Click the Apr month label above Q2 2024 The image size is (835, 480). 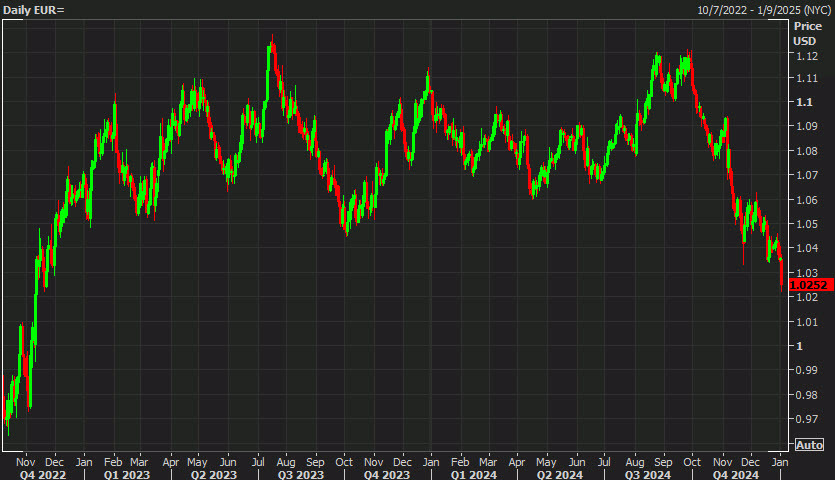517,463
